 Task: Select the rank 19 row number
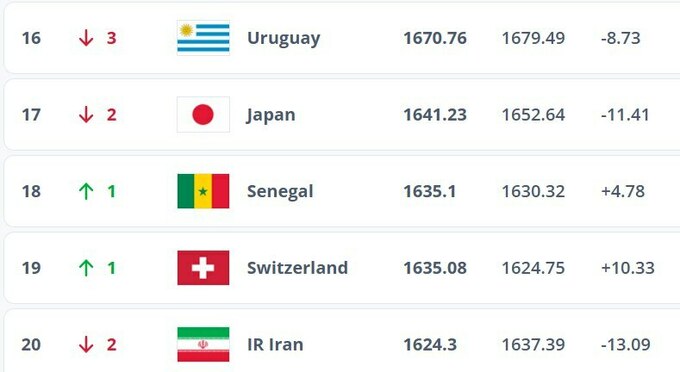[x=31, y=268]
